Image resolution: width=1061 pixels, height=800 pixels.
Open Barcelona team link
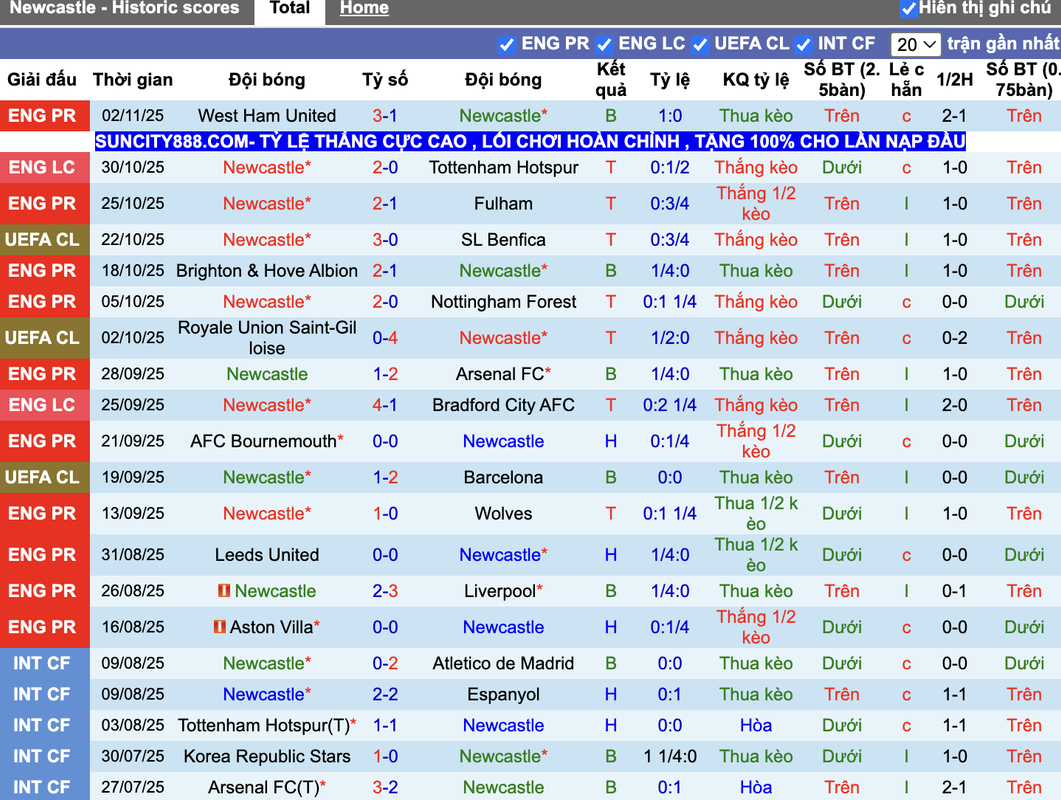503,477
